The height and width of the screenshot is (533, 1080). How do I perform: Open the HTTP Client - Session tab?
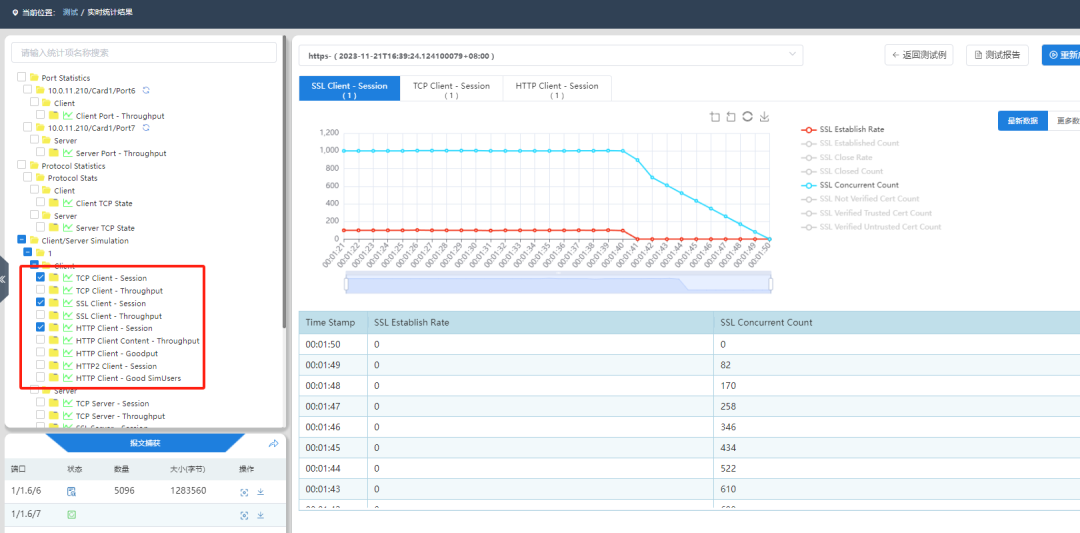tap(556, 90)
